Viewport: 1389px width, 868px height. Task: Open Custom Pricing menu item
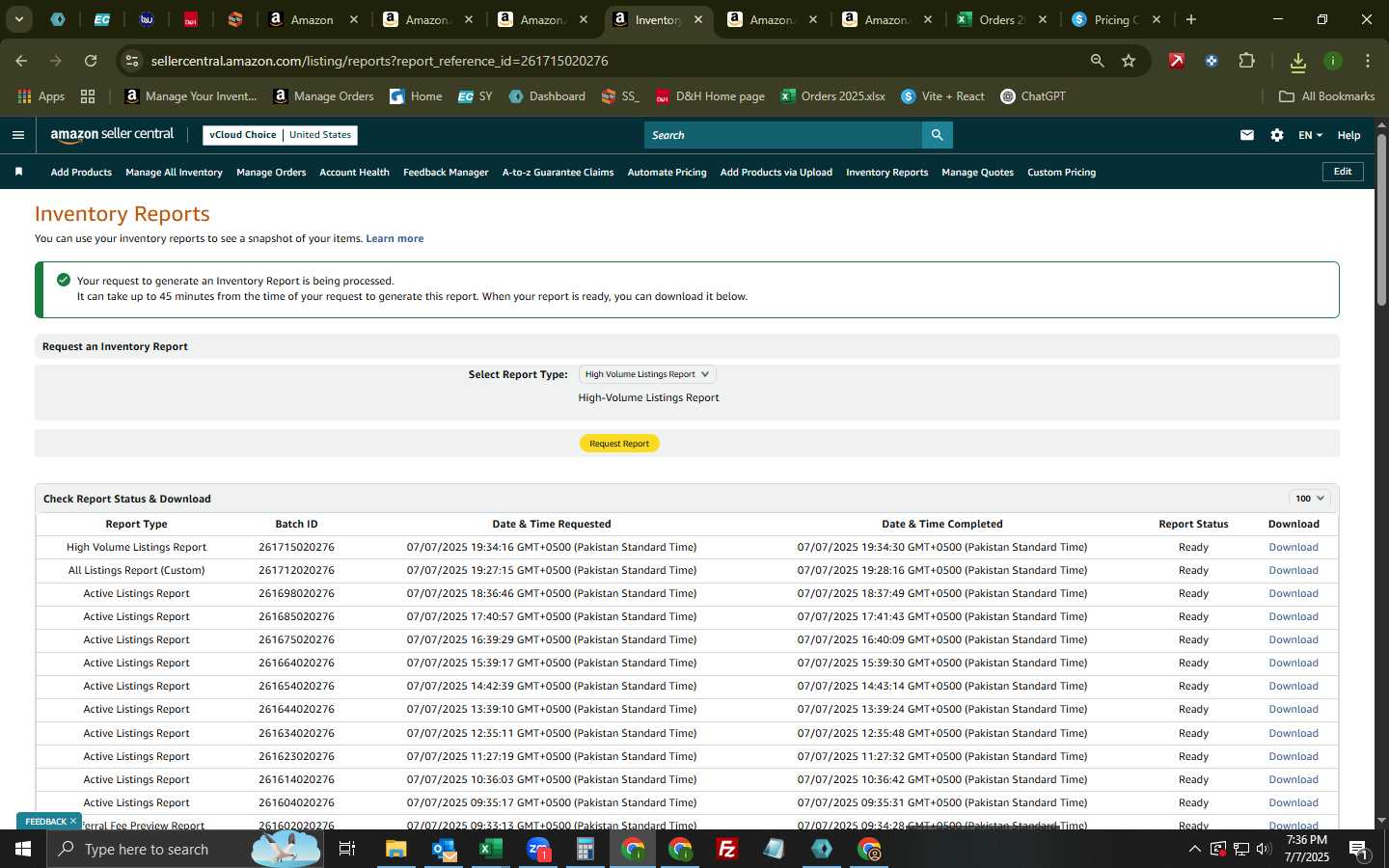click(1061, 173)
